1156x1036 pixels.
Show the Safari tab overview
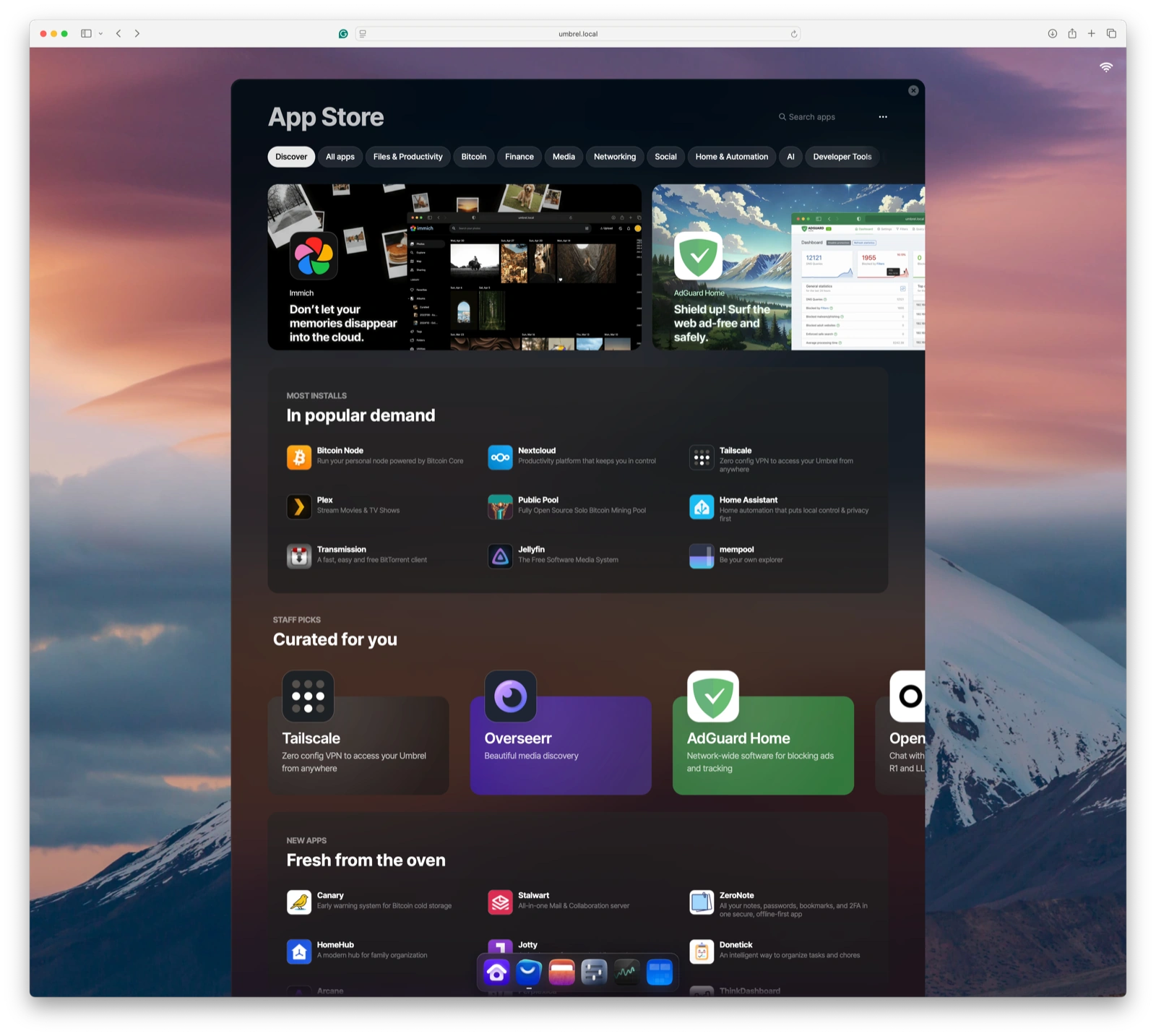[1111, 34]
